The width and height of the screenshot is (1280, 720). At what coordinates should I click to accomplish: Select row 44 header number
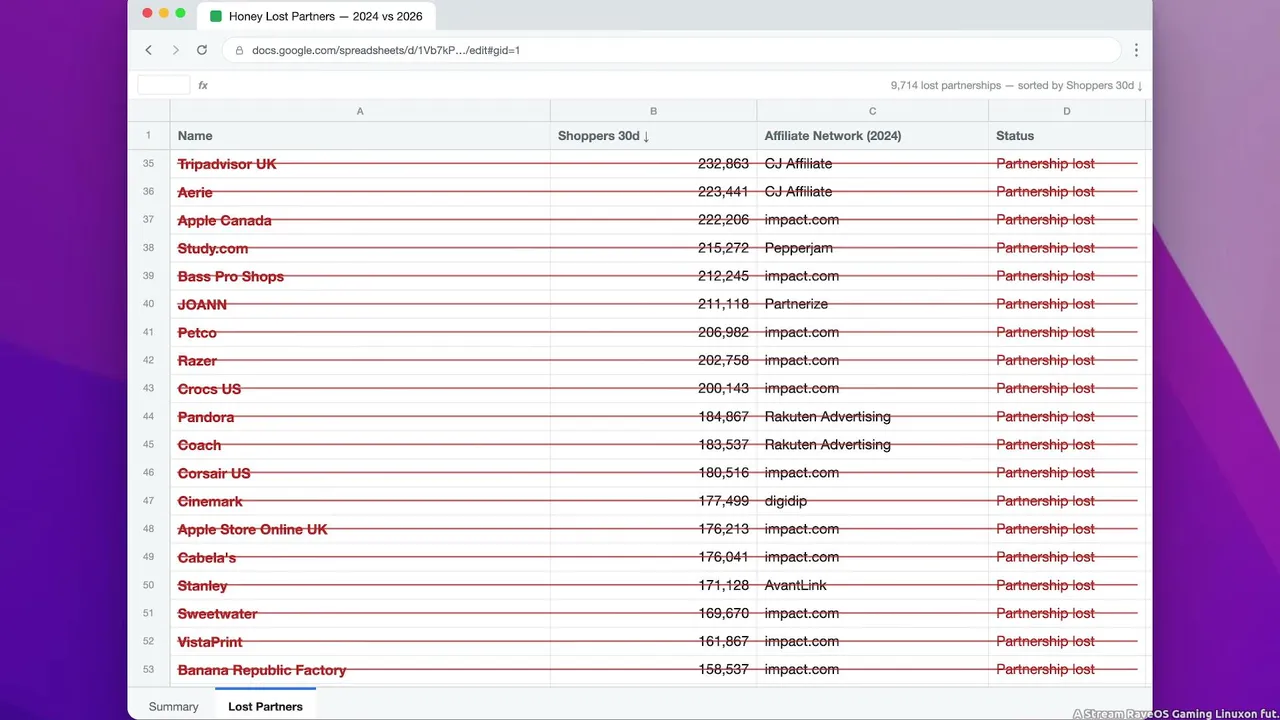point(149,417)
